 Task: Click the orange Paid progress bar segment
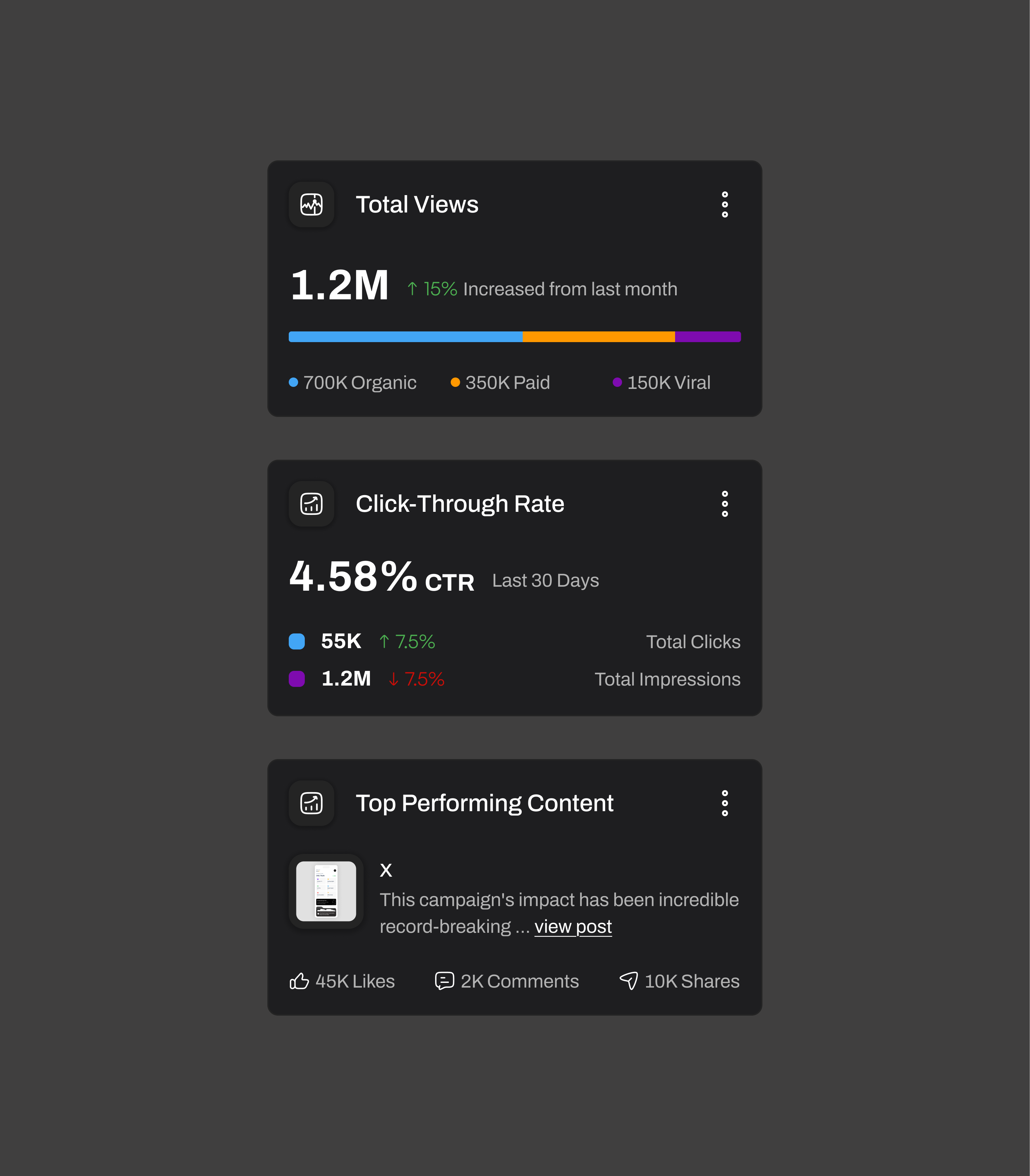[x=598, y=337]
